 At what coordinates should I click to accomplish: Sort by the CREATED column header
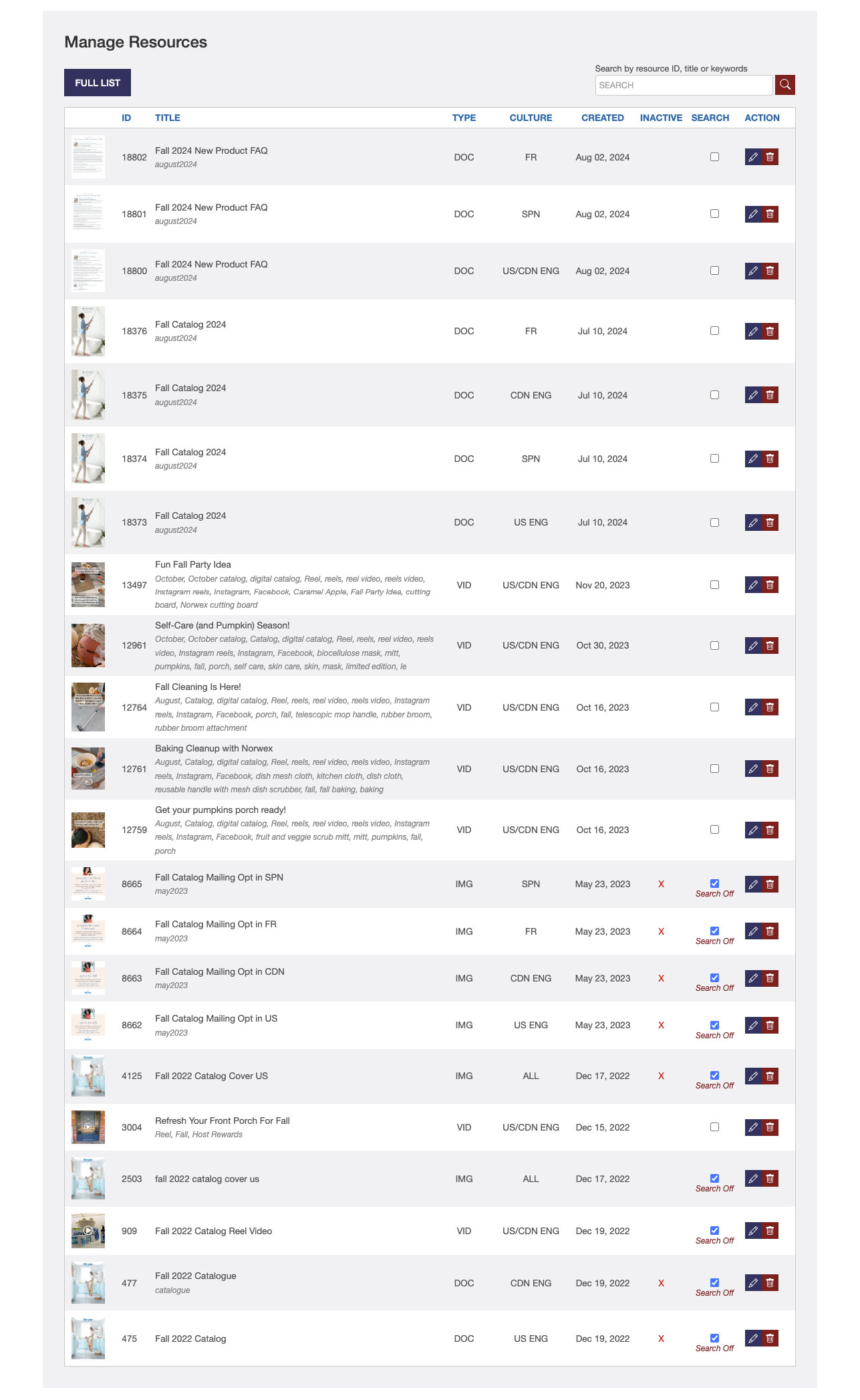coord(602,118)
